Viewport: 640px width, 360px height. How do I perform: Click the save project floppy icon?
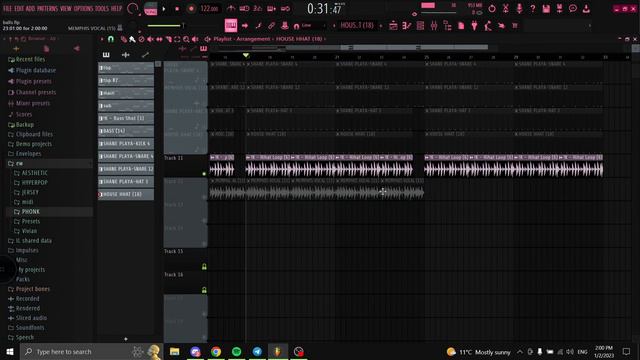pos(546,8)
